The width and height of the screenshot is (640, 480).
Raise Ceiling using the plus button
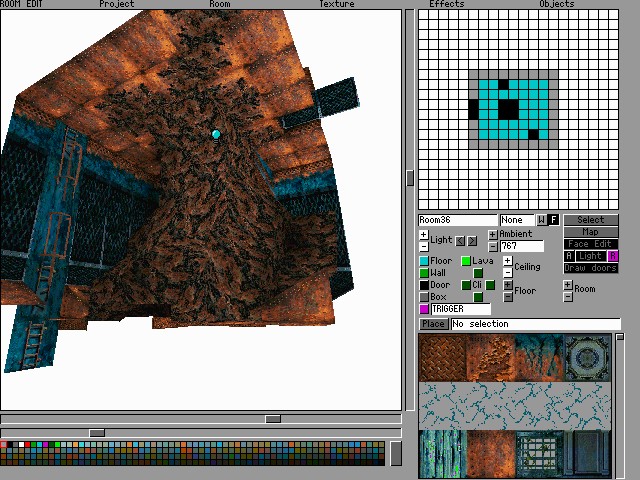click(507, 260)
